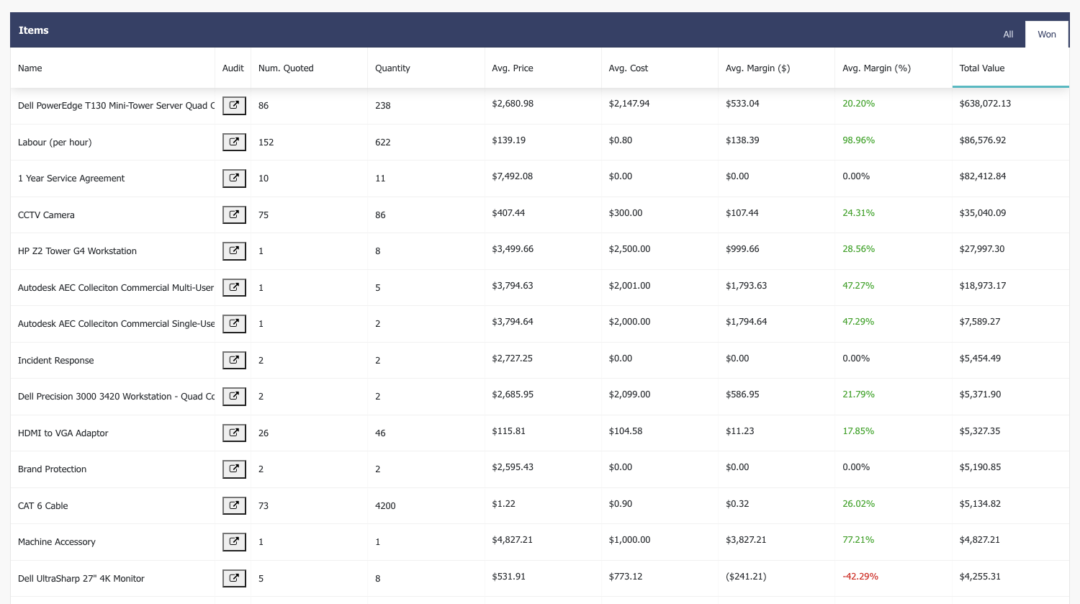Select 'Dell UltraSharp 27" 4K Monitor' name
1080x604 pixels.
point(81,579)
